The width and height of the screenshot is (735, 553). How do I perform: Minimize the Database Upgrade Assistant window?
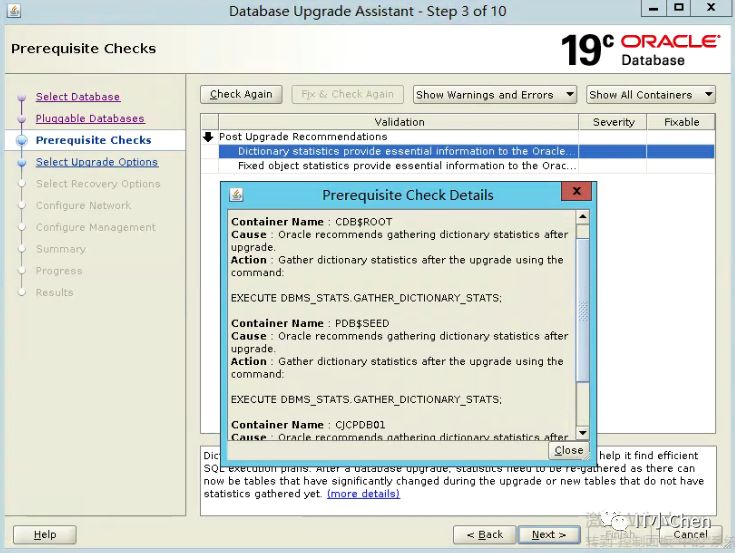(653, 8)
